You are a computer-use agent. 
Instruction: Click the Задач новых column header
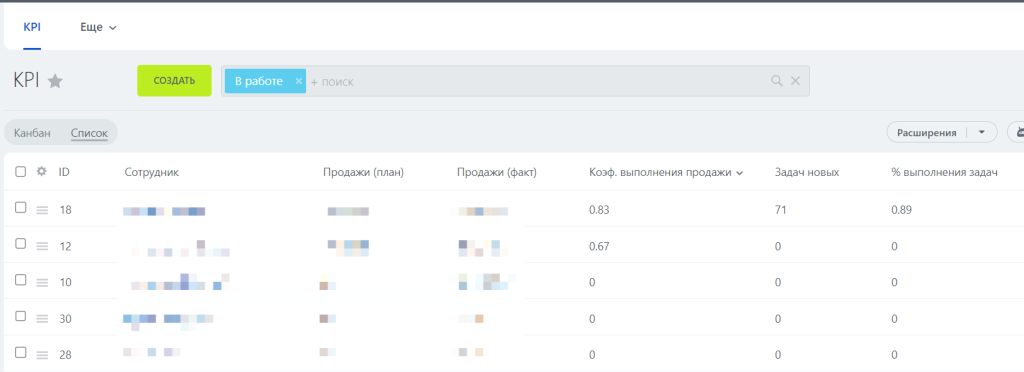click(807, 172)
